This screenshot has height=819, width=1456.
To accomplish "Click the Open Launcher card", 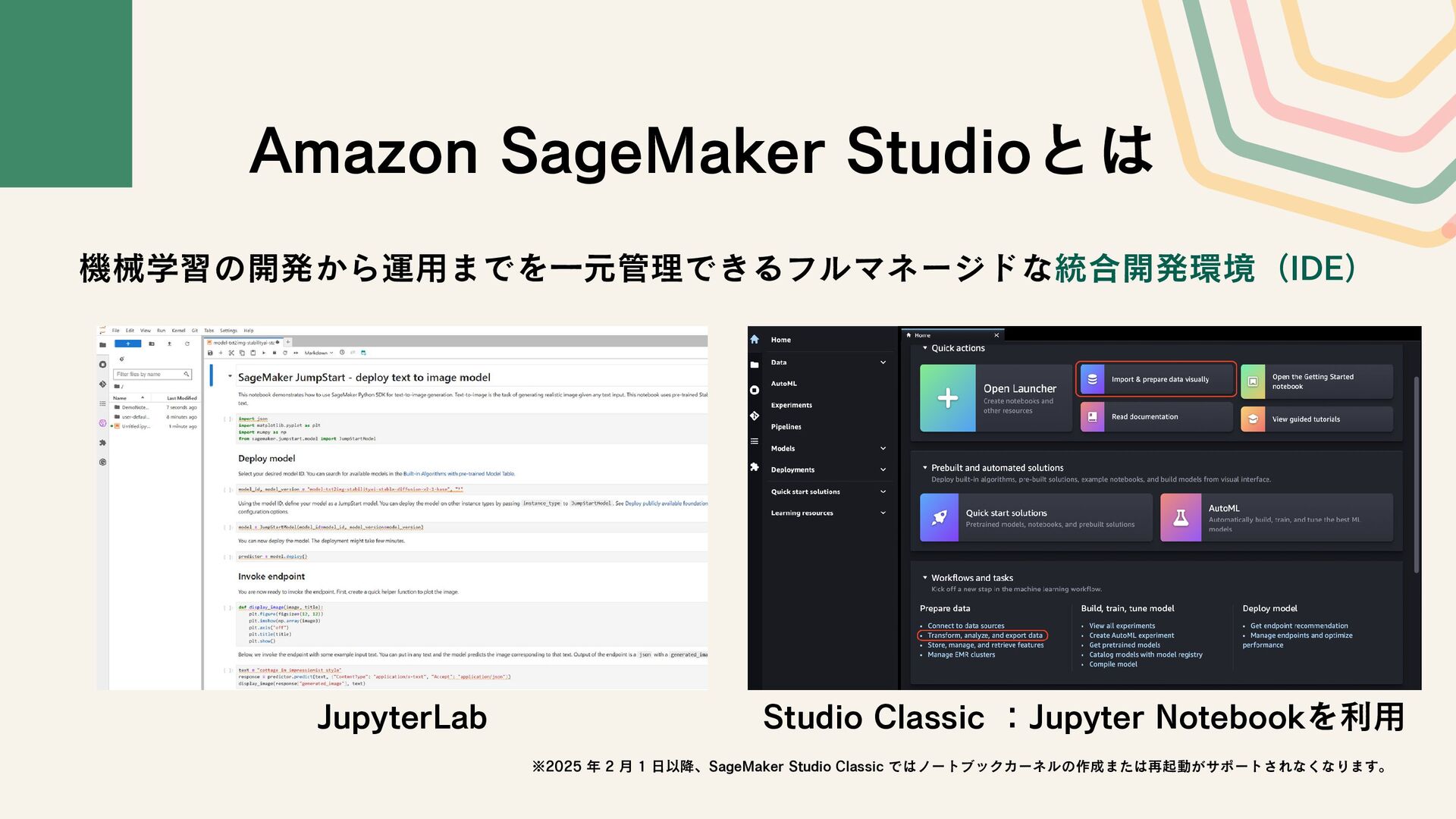I will [x=996, y=398].
